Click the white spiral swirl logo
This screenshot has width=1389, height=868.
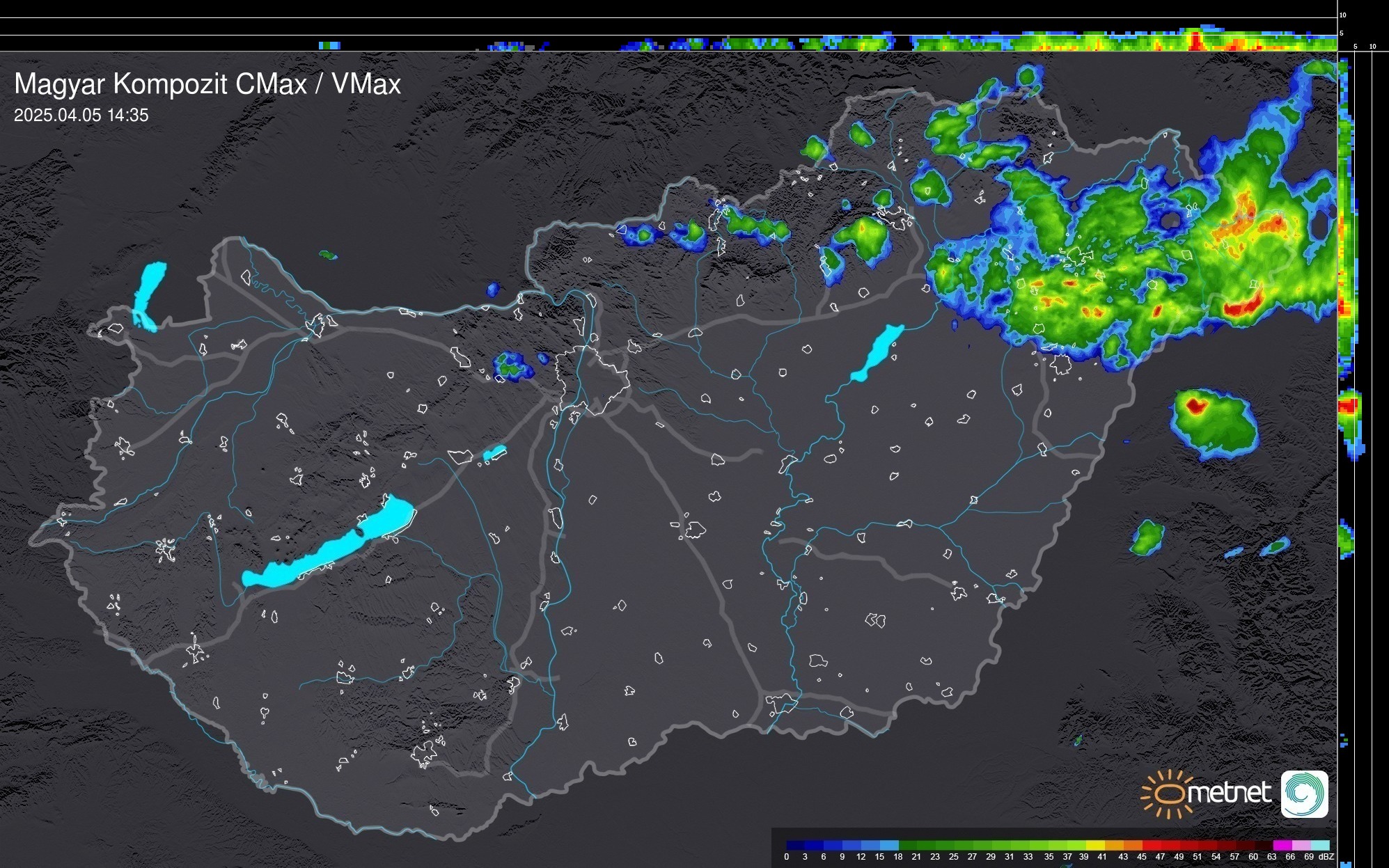pyautogui.click(x=1304, y=794)
